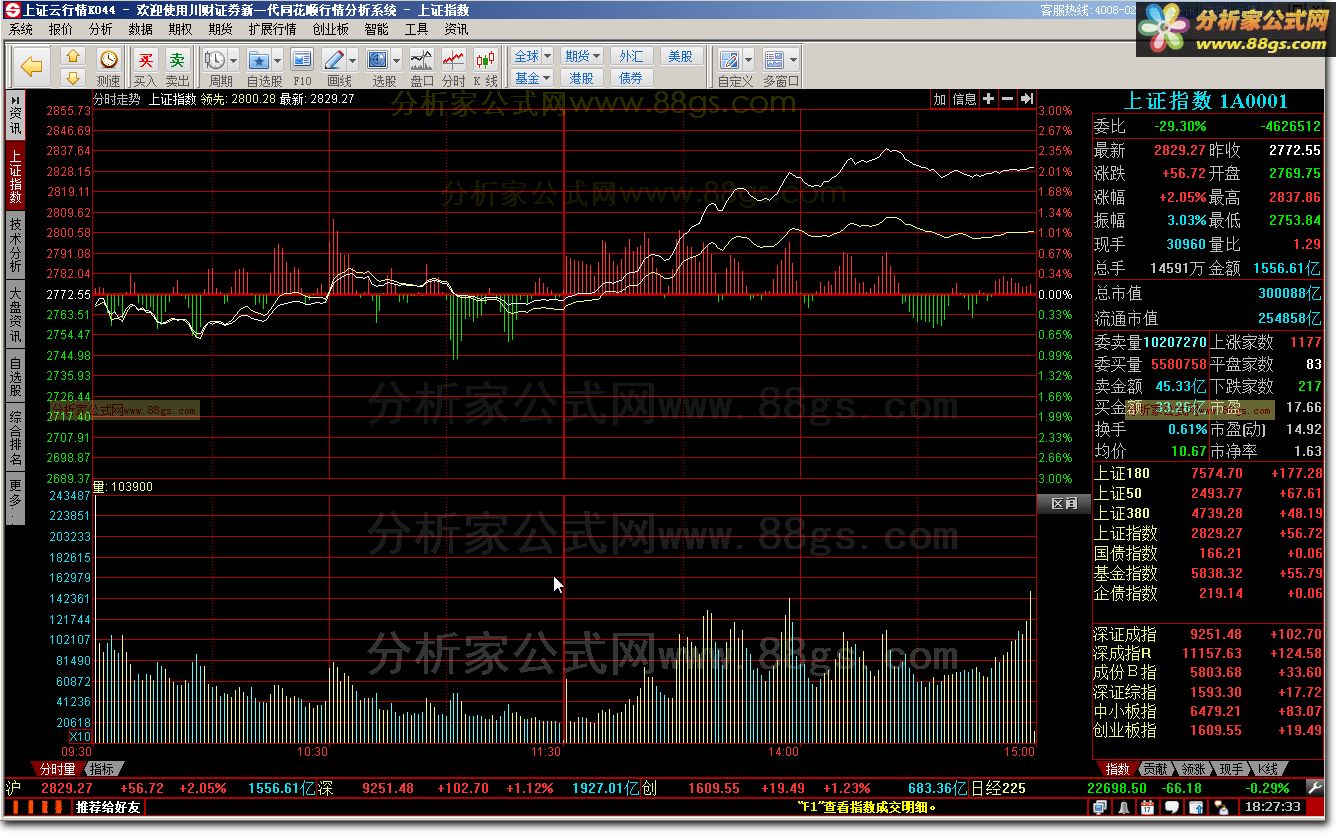Click the 美股 US stocks button
1338x834 pixels.
(x=680, y=56)
